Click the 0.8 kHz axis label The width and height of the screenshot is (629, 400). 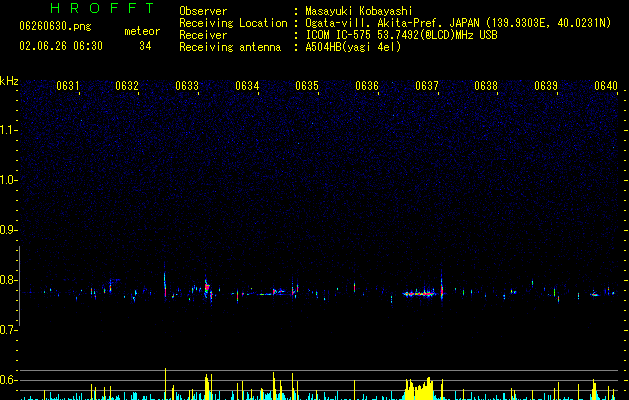coord(8,280)
